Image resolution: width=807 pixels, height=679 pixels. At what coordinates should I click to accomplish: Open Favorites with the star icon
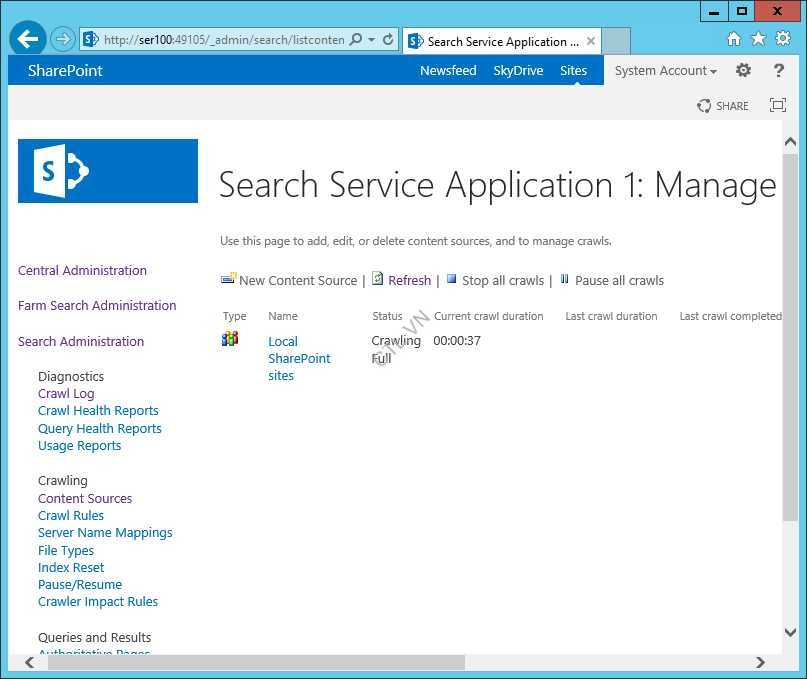[x=758, y=39]
